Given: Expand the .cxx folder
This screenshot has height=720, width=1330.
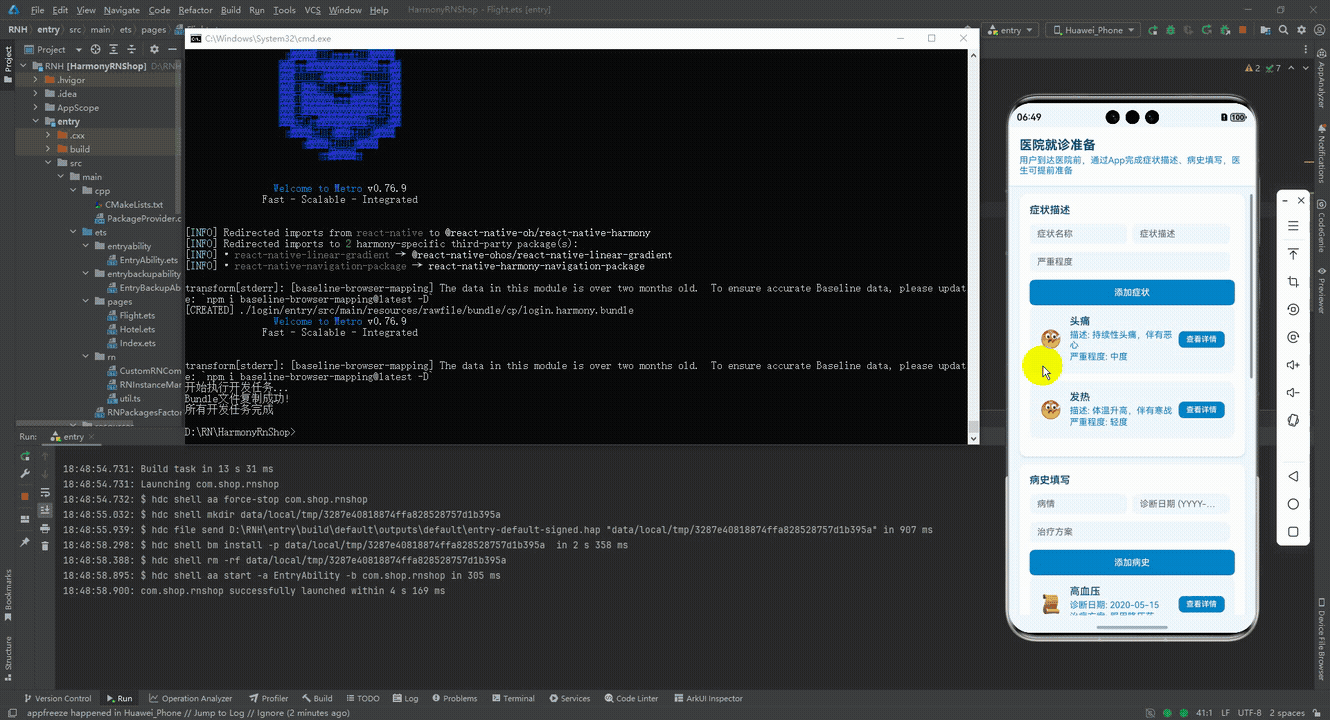Looking at the screenshot, I should [49, 135].
